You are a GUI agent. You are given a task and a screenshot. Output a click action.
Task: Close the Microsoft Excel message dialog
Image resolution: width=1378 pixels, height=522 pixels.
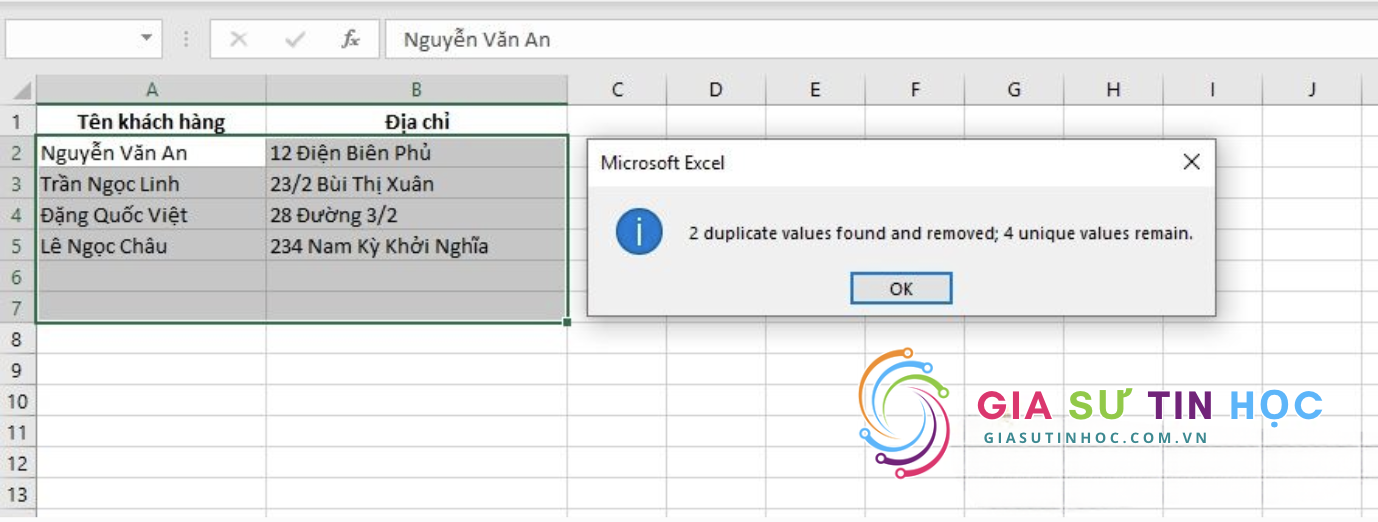1191,162
